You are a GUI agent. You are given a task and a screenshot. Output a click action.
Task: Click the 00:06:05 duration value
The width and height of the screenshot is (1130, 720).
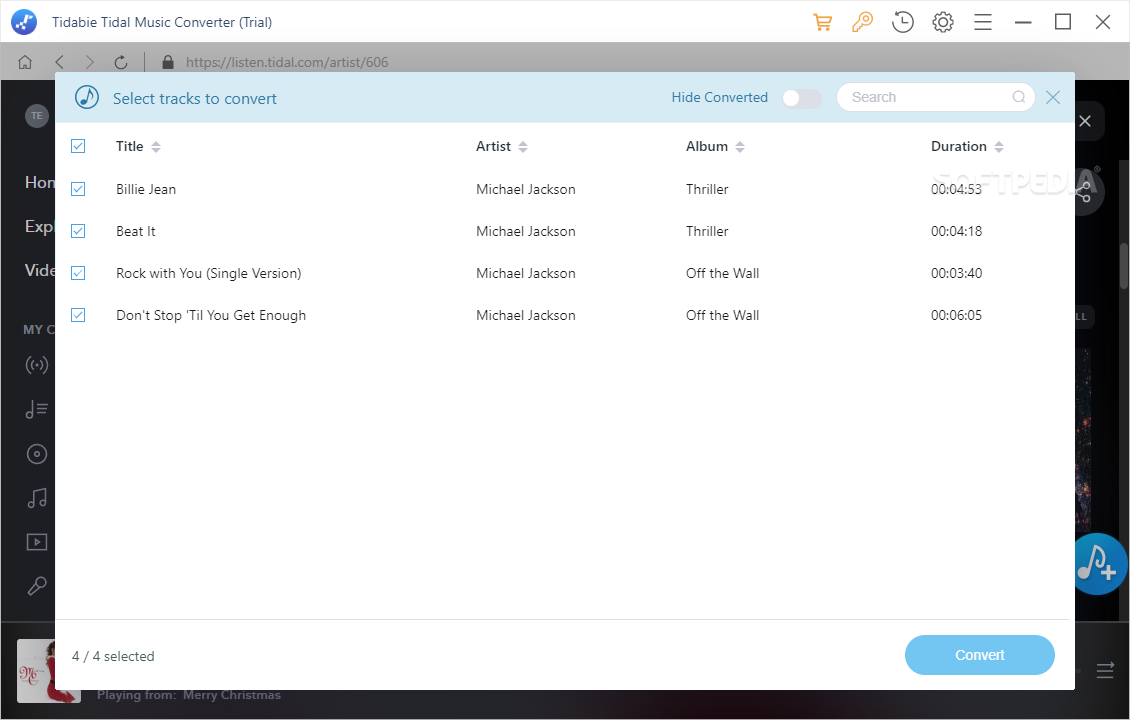(x=956, y=315)
